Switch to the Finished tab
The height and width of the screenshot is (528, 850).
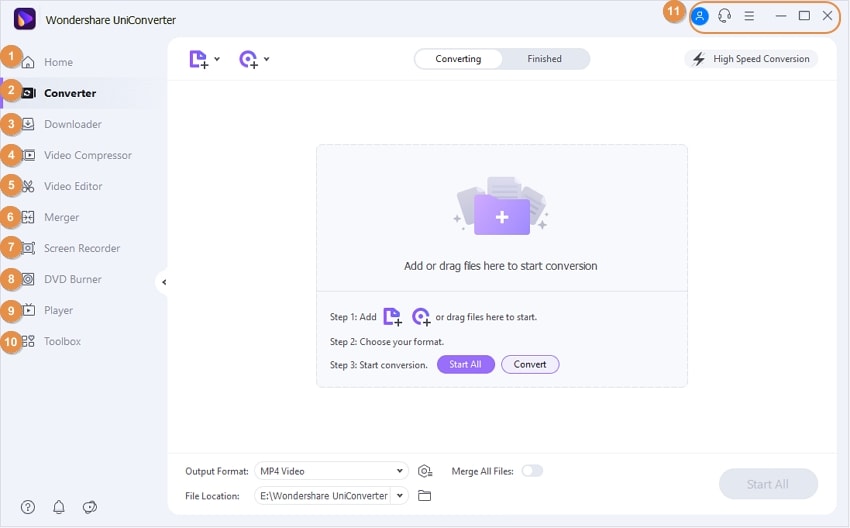point(544,59)
